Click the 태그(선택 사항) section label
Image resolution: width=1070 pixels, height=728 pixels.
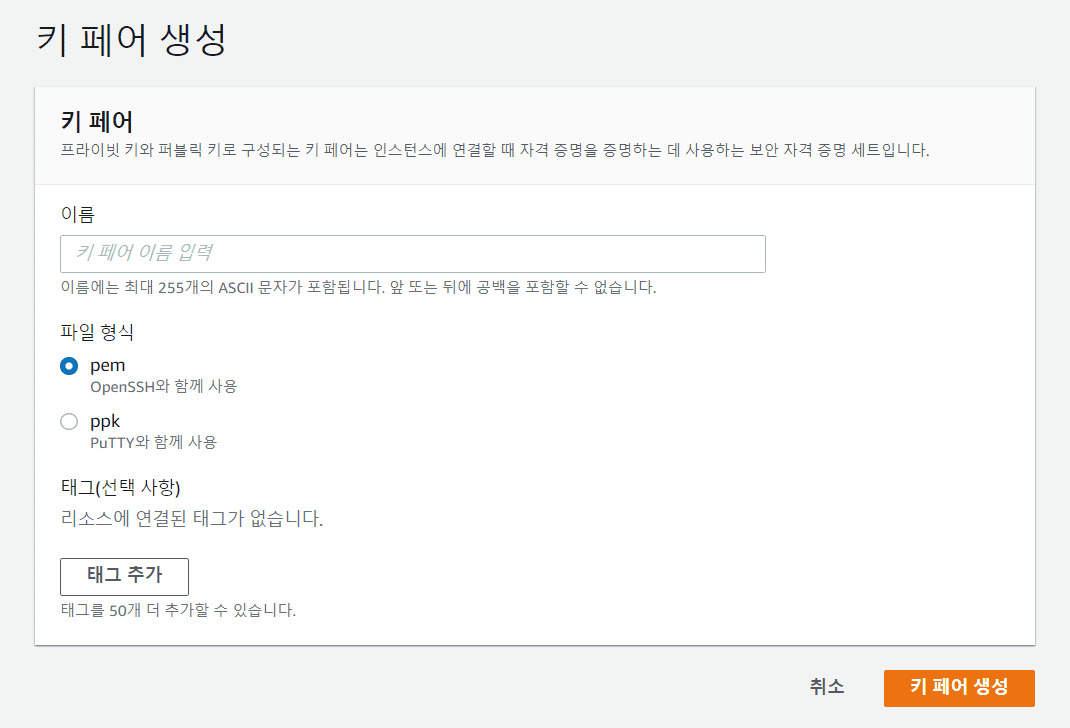pos(120,488)
